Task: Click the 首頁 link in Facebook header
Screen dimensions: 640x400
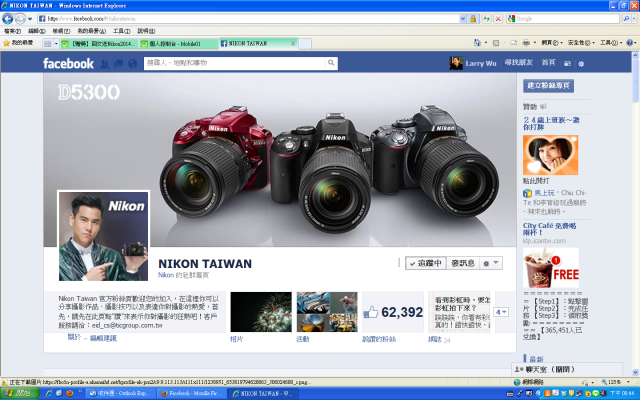Action: pyautogui.click(x=548, y=62)
